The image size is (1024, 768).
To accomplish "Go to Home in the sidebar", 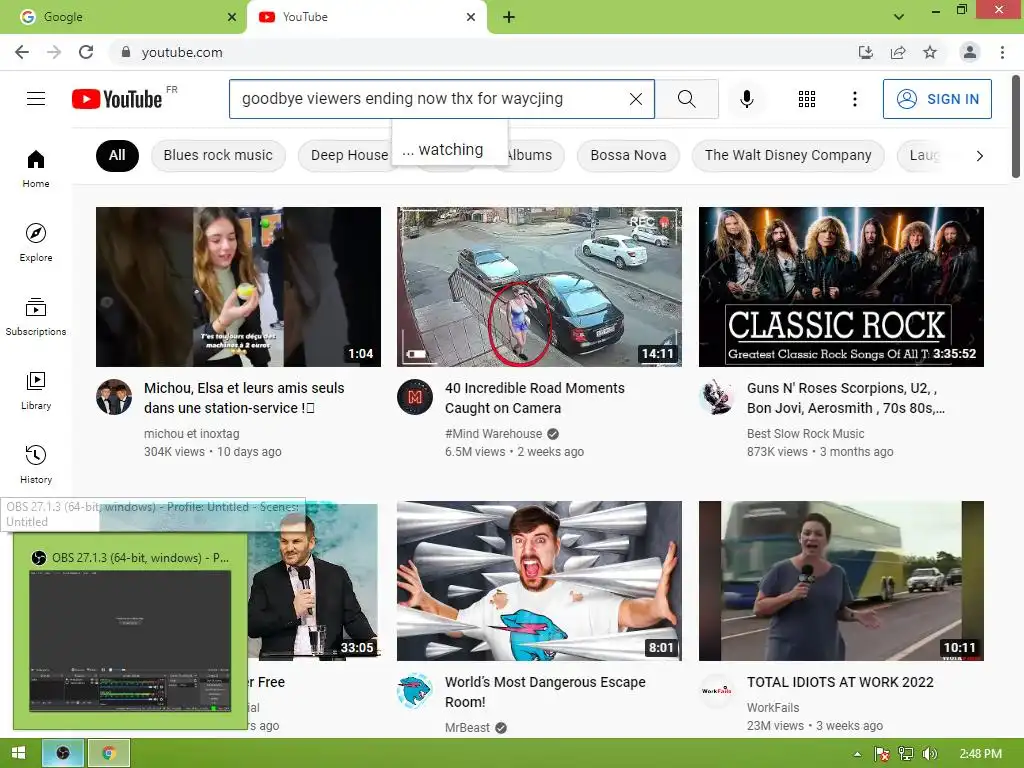I will point(36,168).
